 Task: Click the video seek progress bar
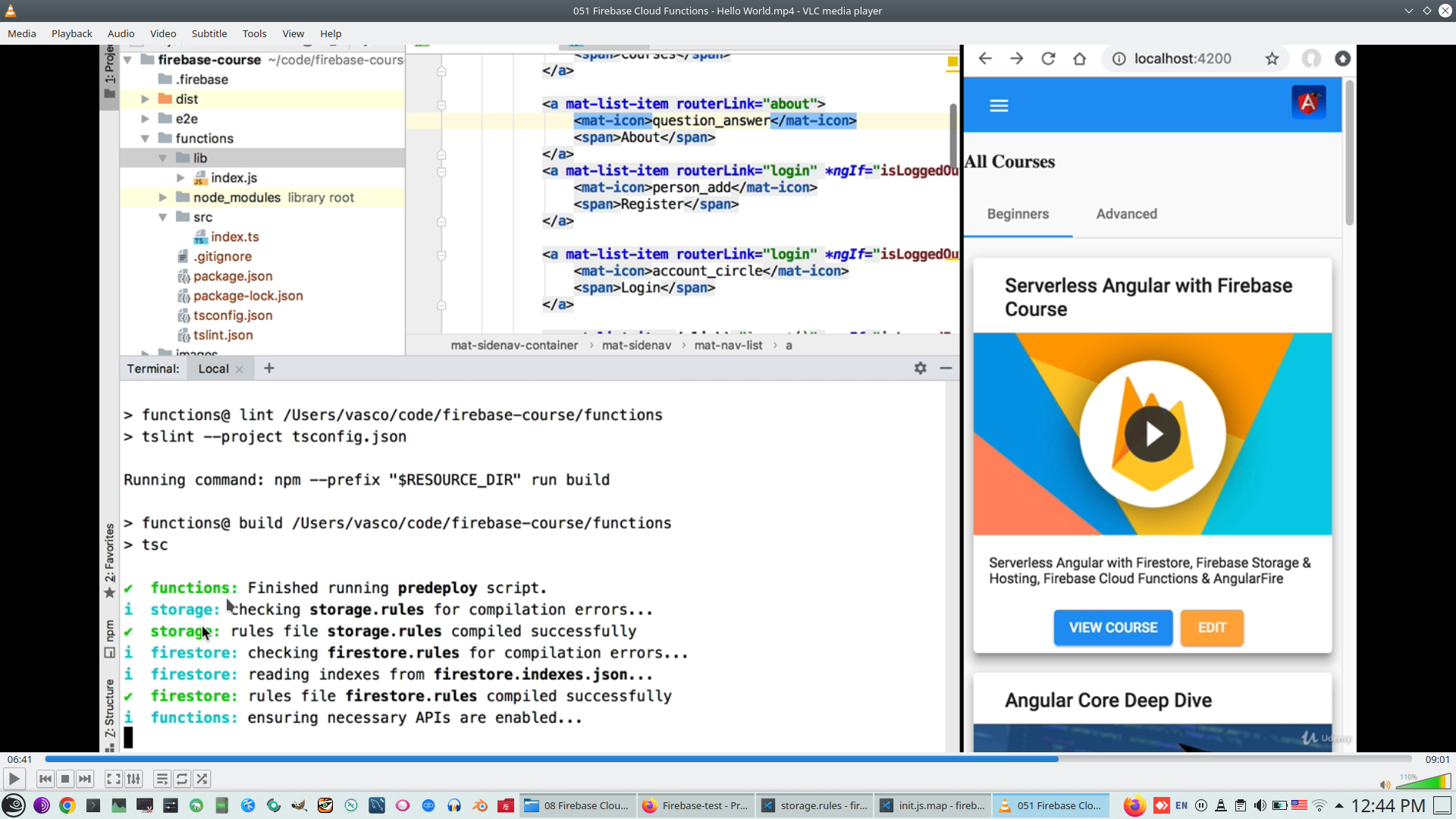coord(728,759)
